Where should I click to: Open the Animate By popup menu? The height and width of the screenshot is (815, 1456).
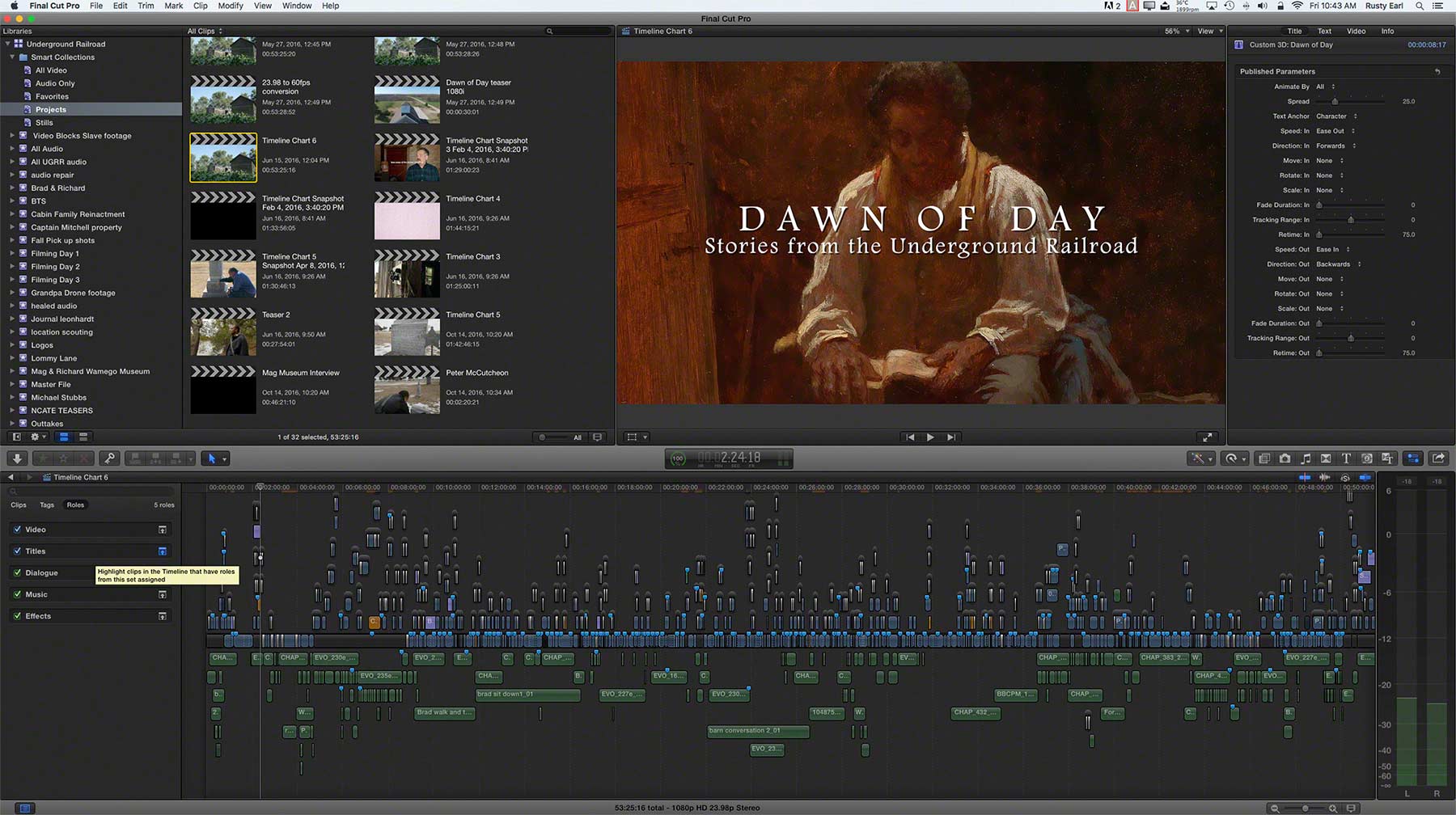[x=1325, y=87]
